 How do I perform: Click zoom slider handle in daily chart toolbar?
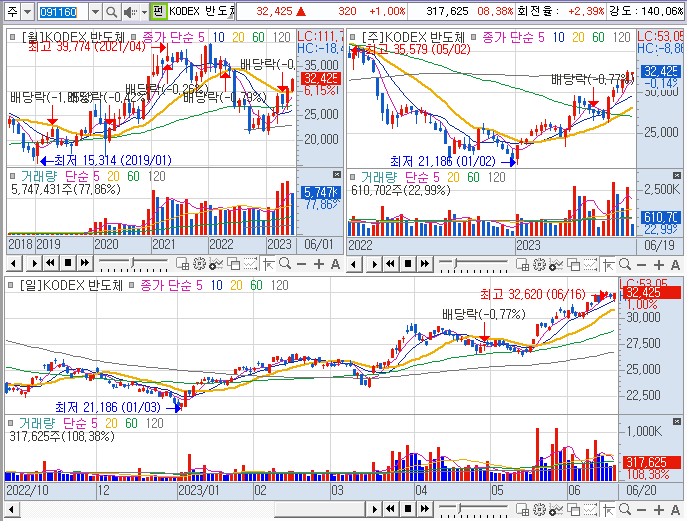pos(460,509)
